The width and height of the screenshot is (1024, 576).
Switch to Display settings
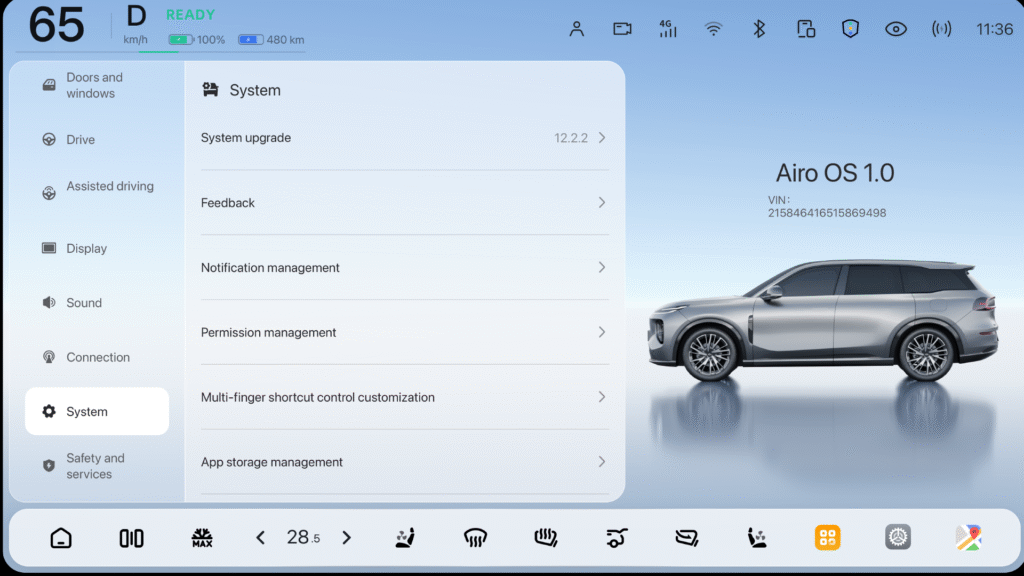[x=97, y=248]
